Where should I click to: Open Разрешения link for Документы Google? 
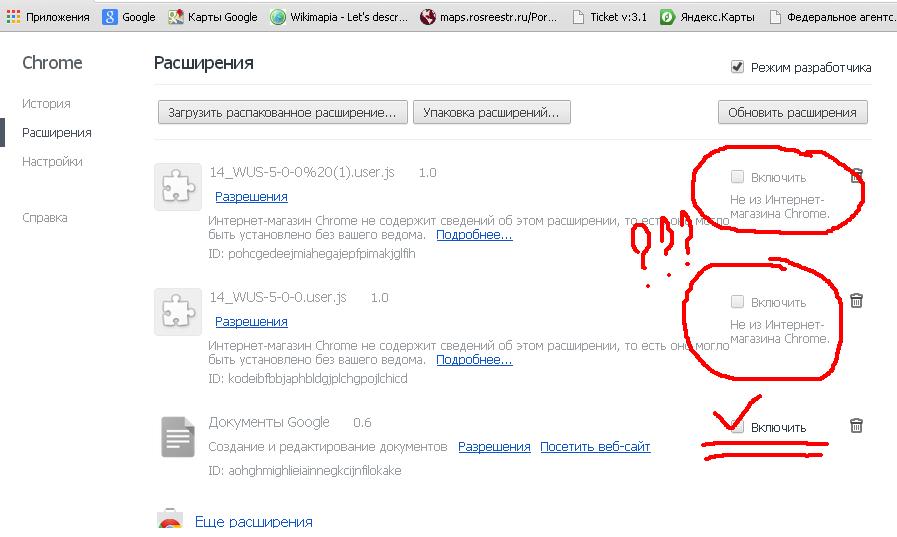[494, 447]
